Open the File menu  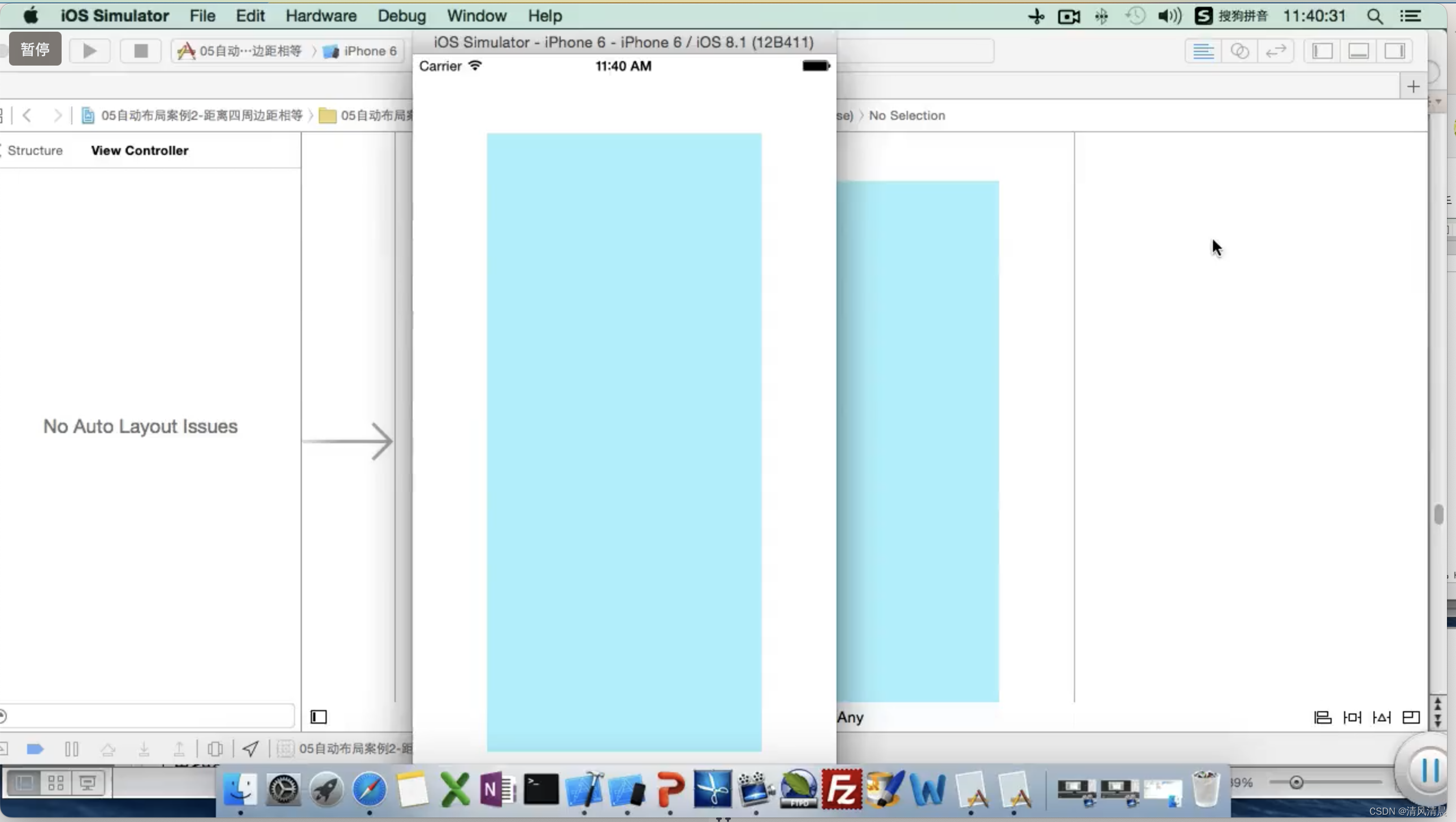coord(202,16)
